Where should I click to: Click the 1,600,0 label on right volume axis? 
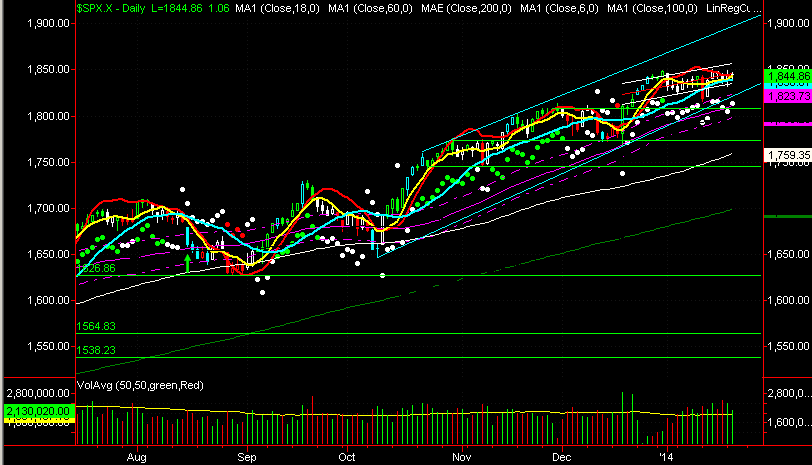pos(789,423)
